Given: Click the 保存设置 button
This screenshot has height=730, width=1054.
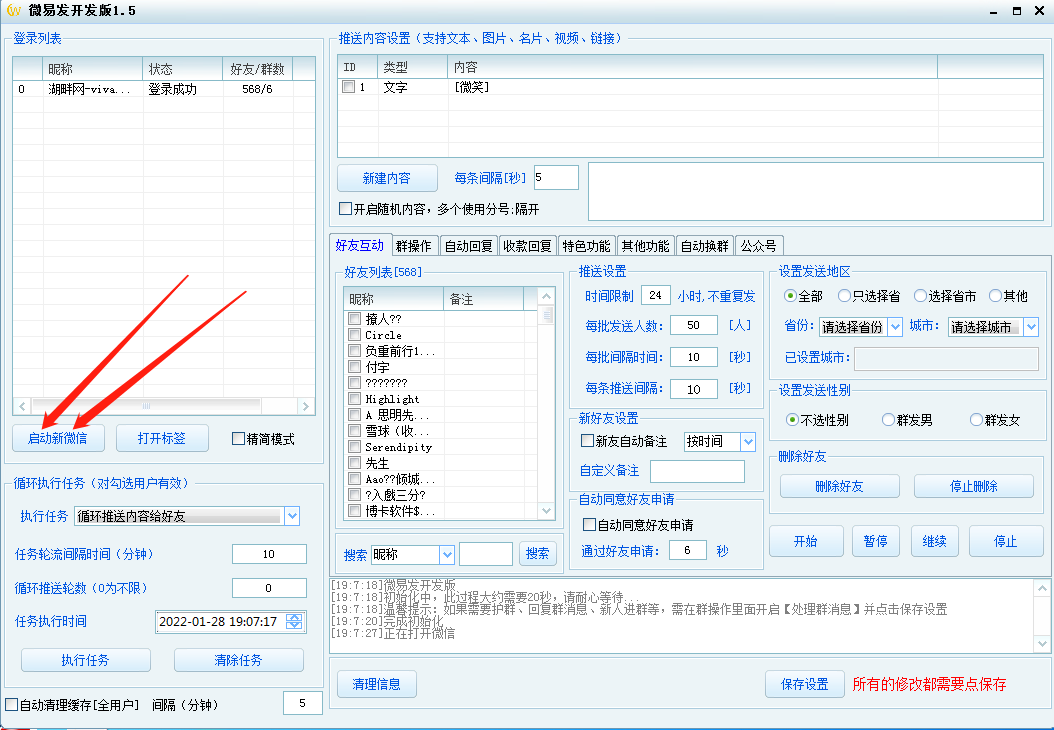Looking at the screenshot, I should pos(805,684).
